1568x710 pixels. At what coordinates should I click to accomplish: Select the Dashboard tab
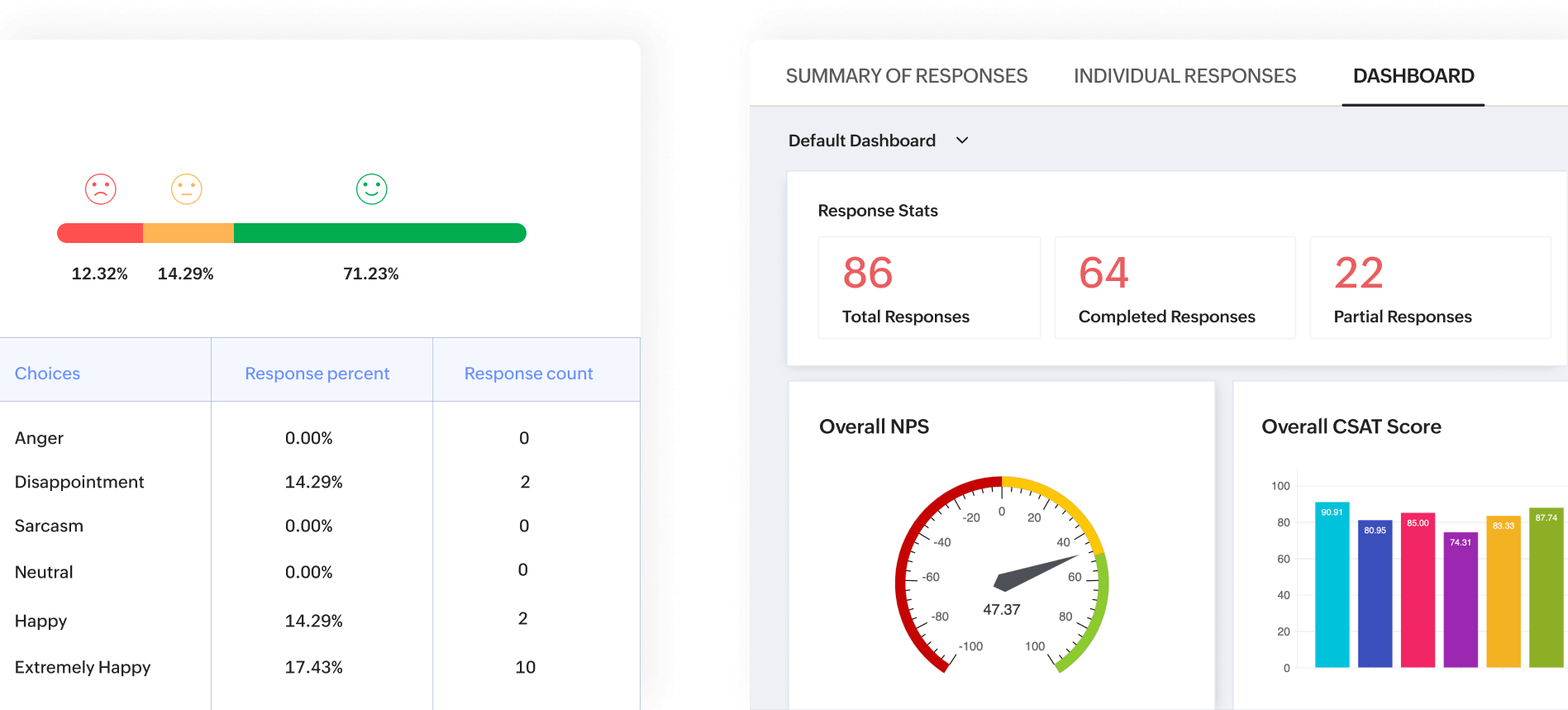(x=1413, y=76)
